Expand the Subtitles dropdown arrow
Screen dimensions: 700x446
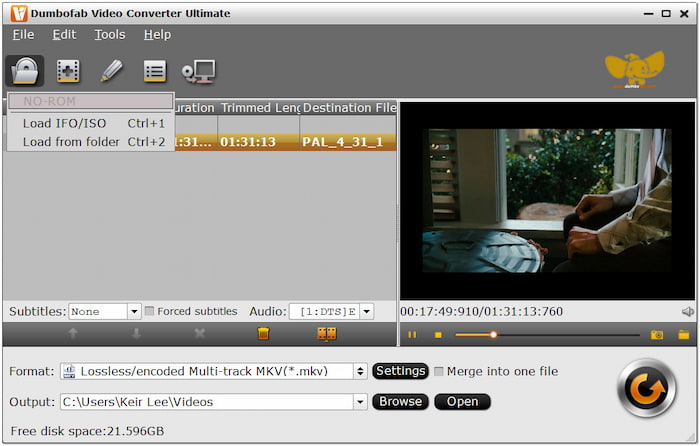click(x=134, y=312)
